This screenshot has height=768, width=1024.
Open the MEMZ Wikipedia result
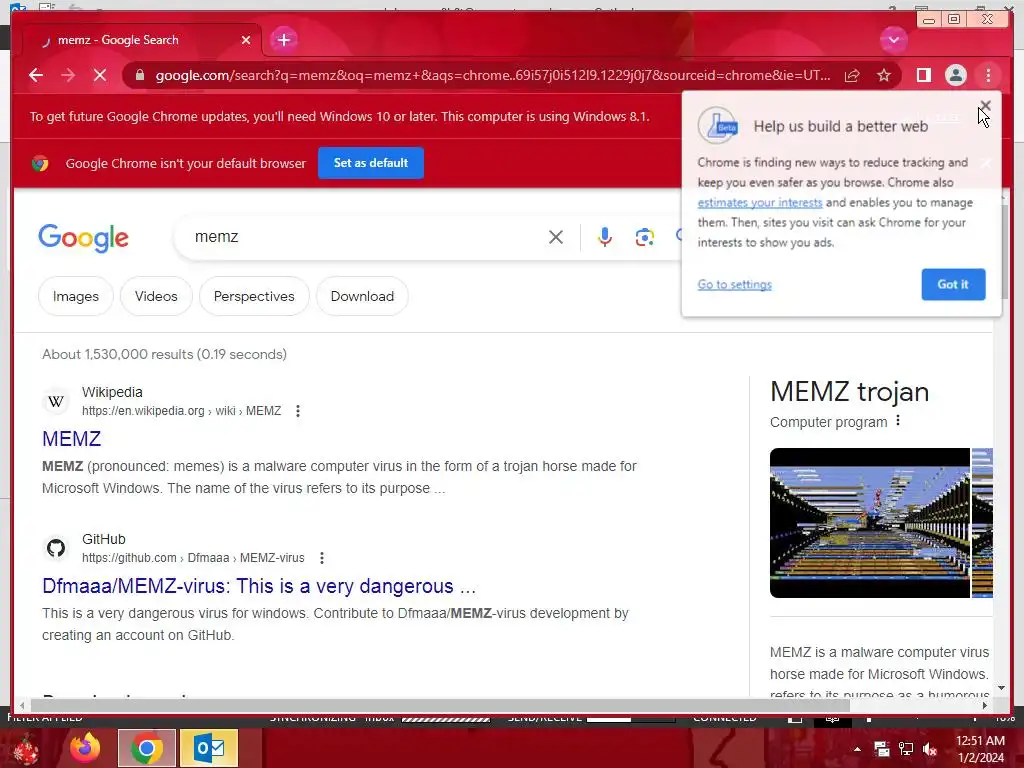tap(72, 439)
